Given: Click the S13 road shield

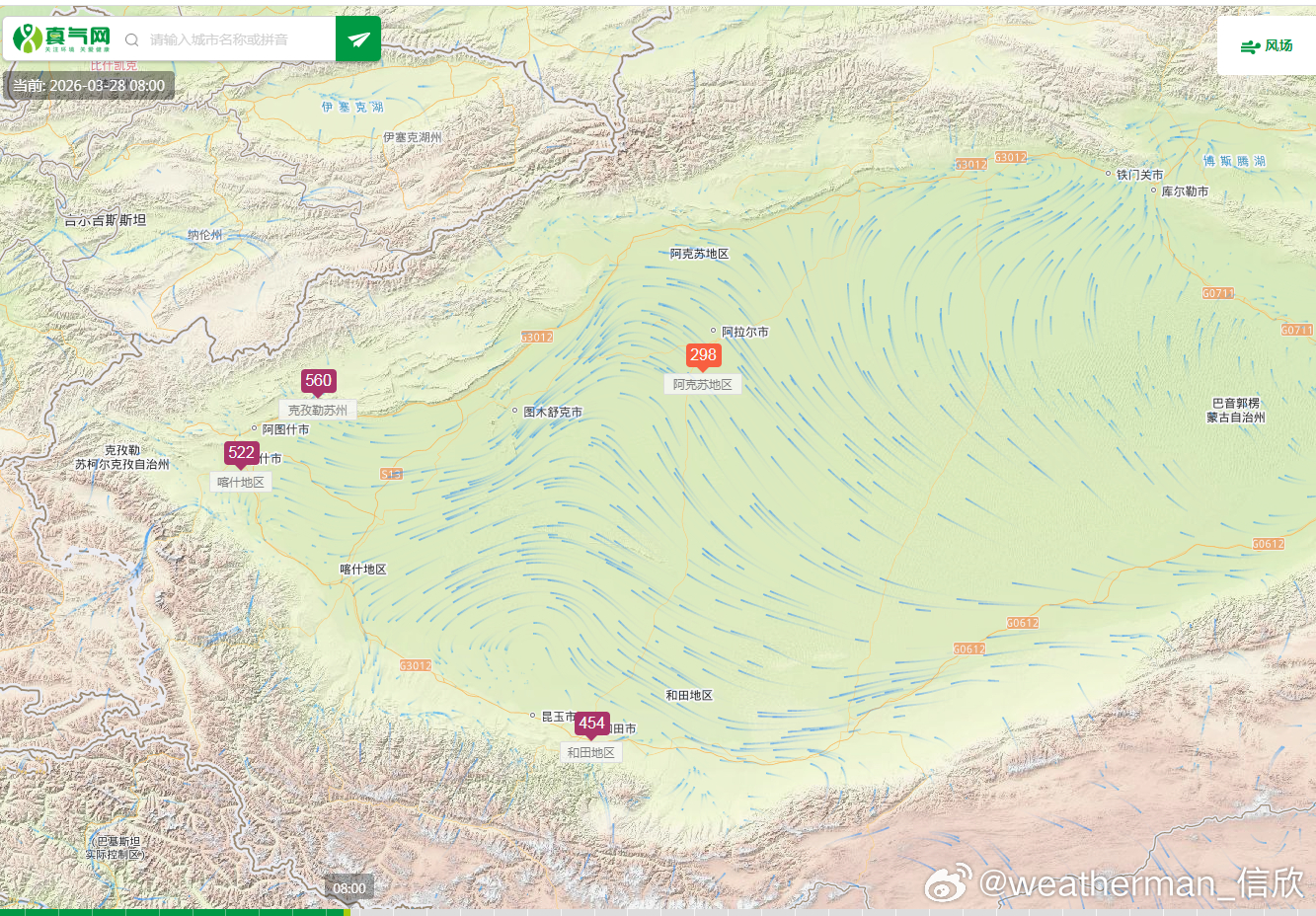Looking at the screenshot, I should coord(391,474).
